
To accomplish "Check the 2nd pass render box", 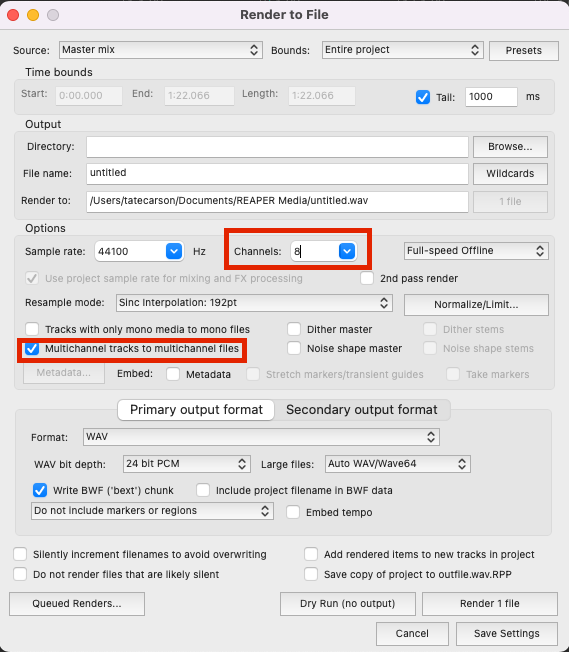I will coord(367,278).
